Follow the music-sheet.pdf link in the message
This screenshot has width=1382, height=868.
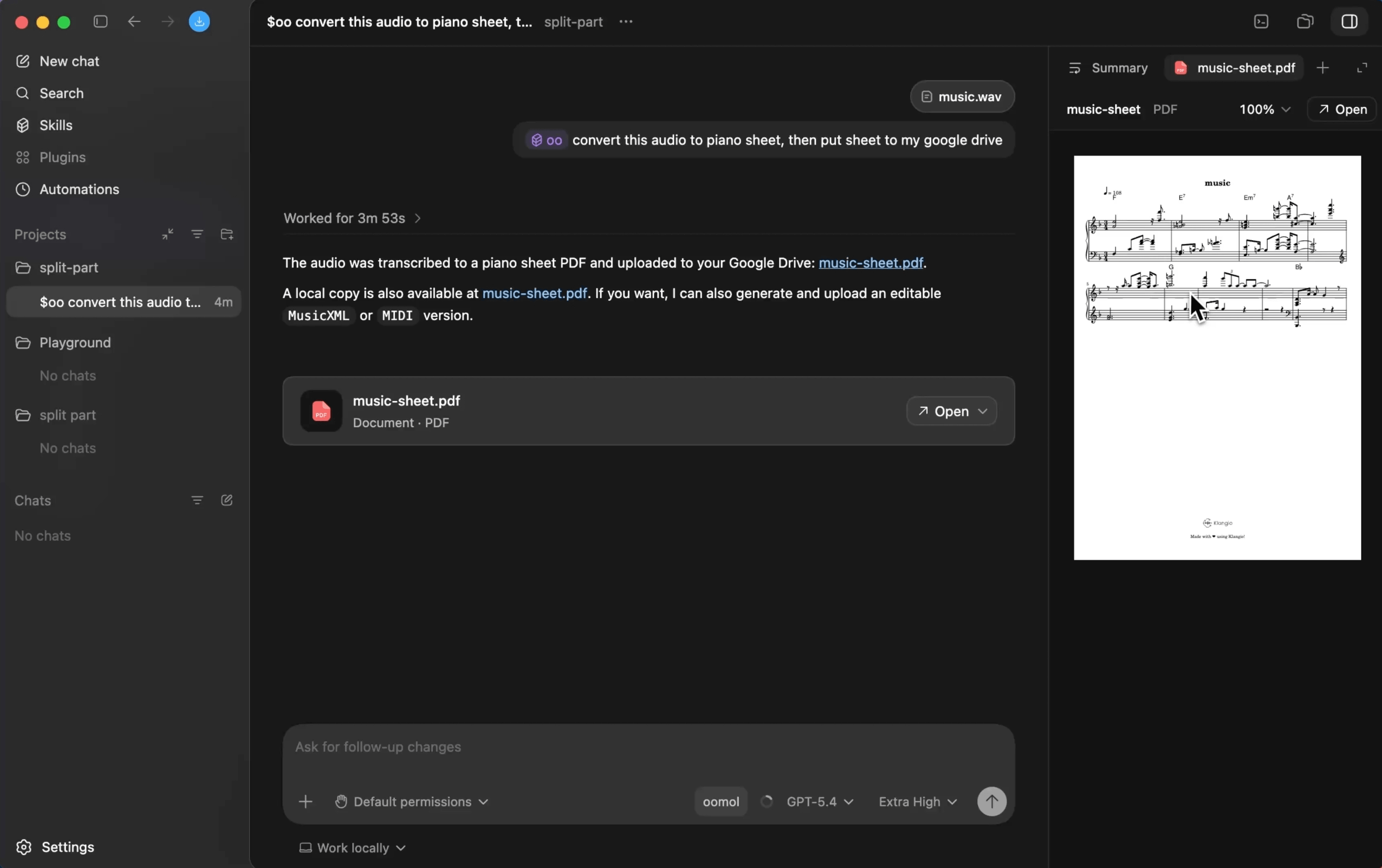871,263
